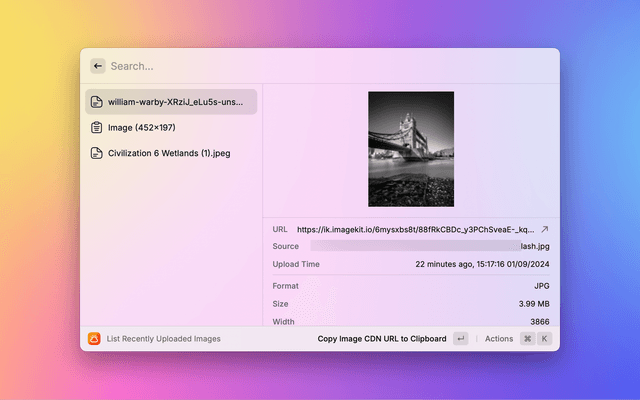Click the image icon beside Civilization 6 Wetlands

[x=97, y=154]
